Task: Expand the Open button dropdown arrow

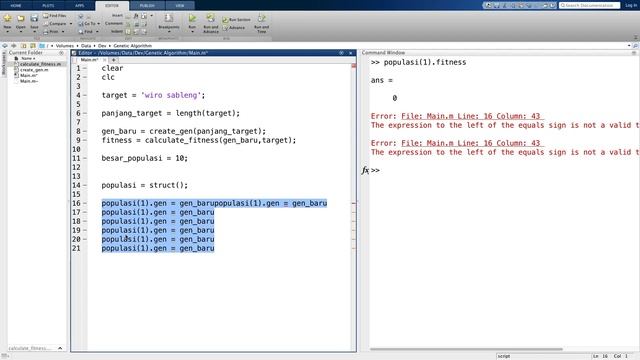Action: pos(20,32)
